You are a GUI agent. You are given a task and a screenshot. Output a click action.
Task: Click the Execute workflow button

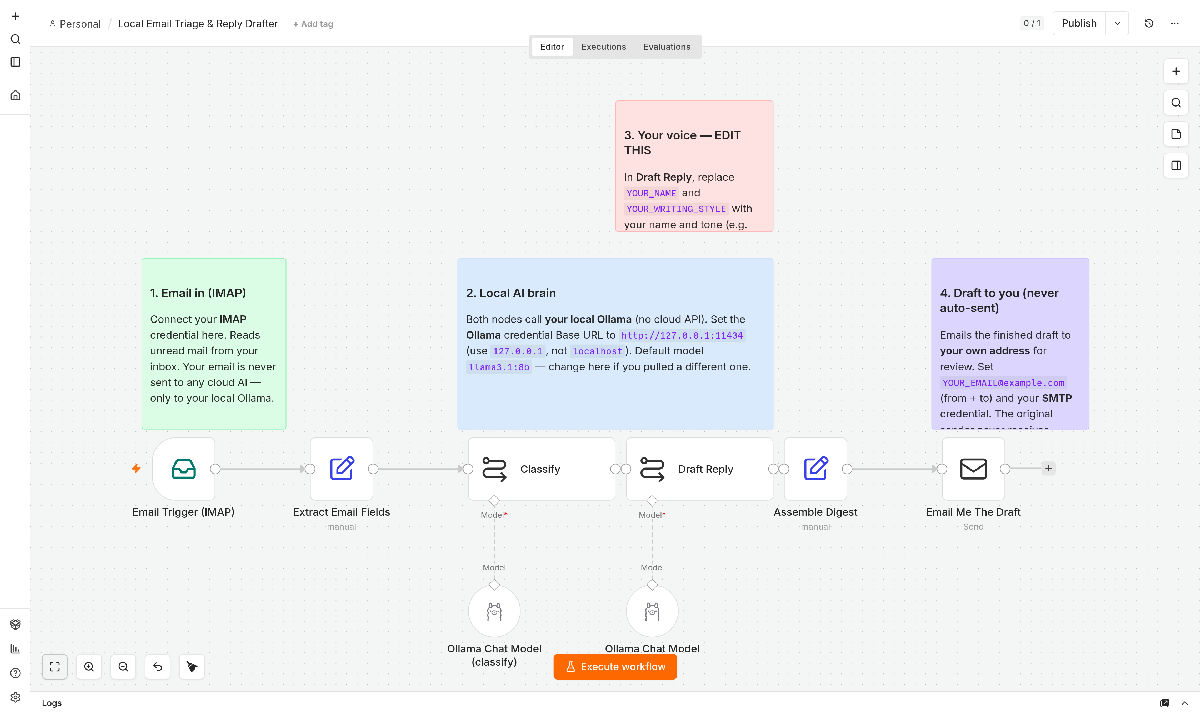(x=615, y=667)
